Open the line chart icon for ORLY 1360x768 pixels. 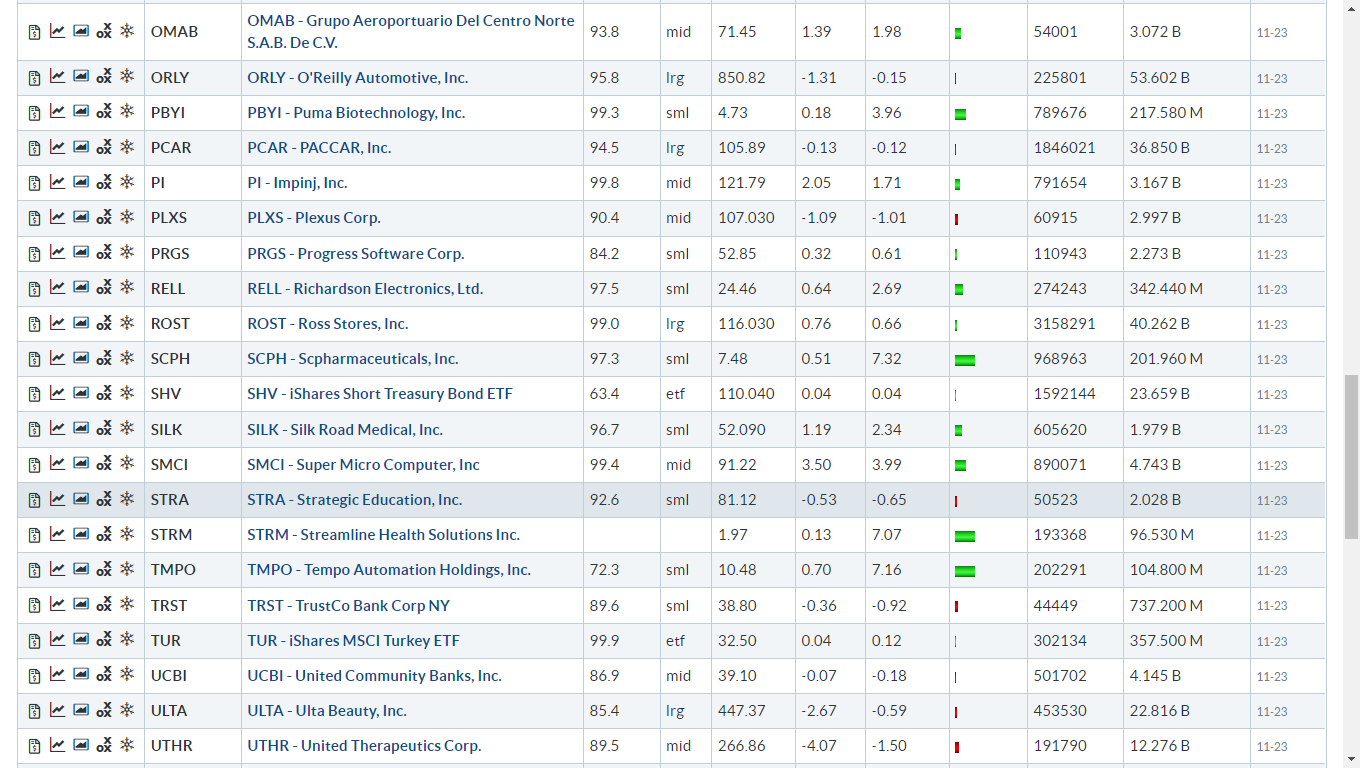point(57,77)
